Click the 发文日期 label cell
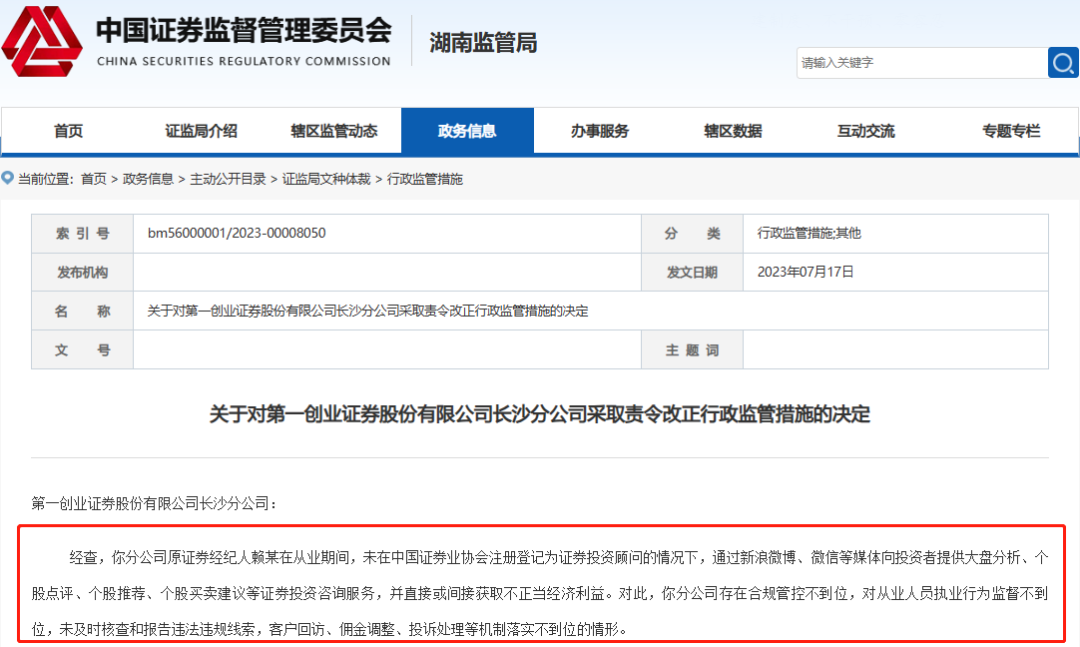 click(692, 272)
